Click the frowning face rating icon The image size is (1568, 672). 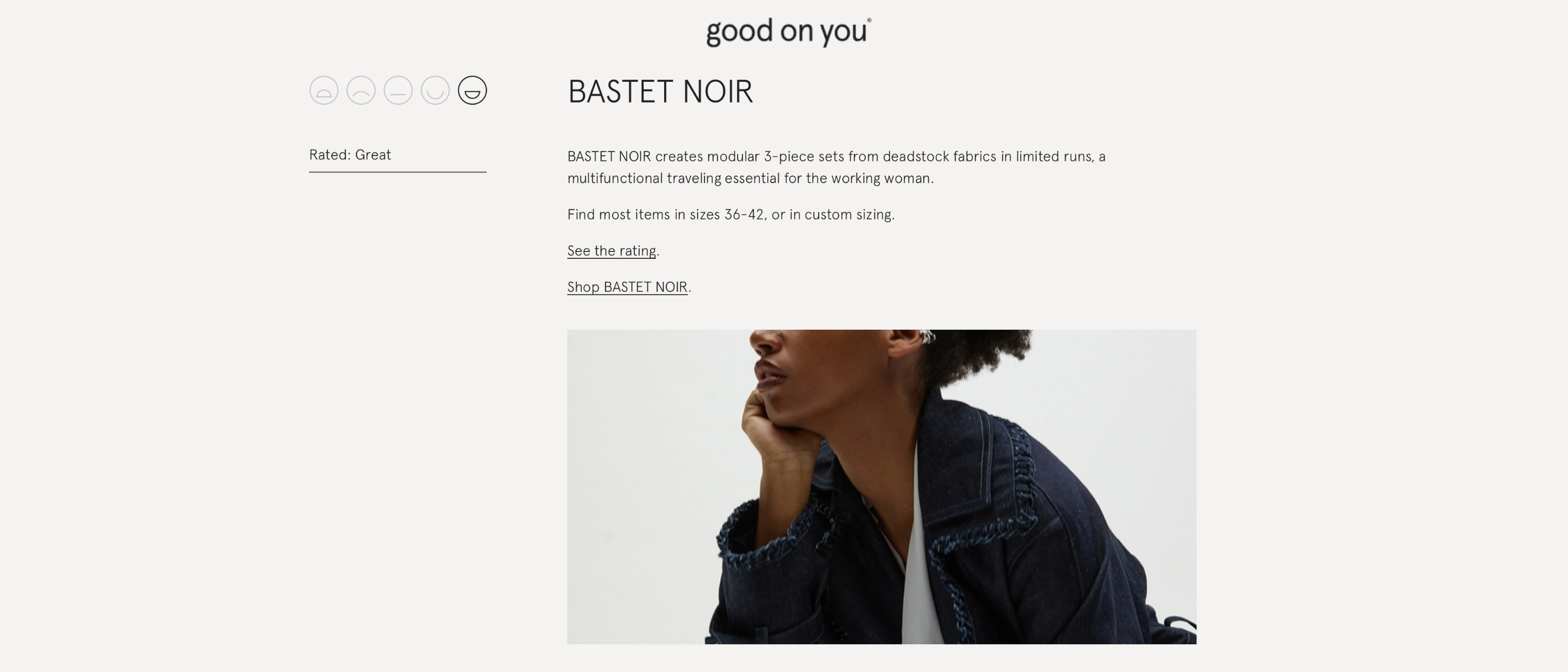(361, 90)
